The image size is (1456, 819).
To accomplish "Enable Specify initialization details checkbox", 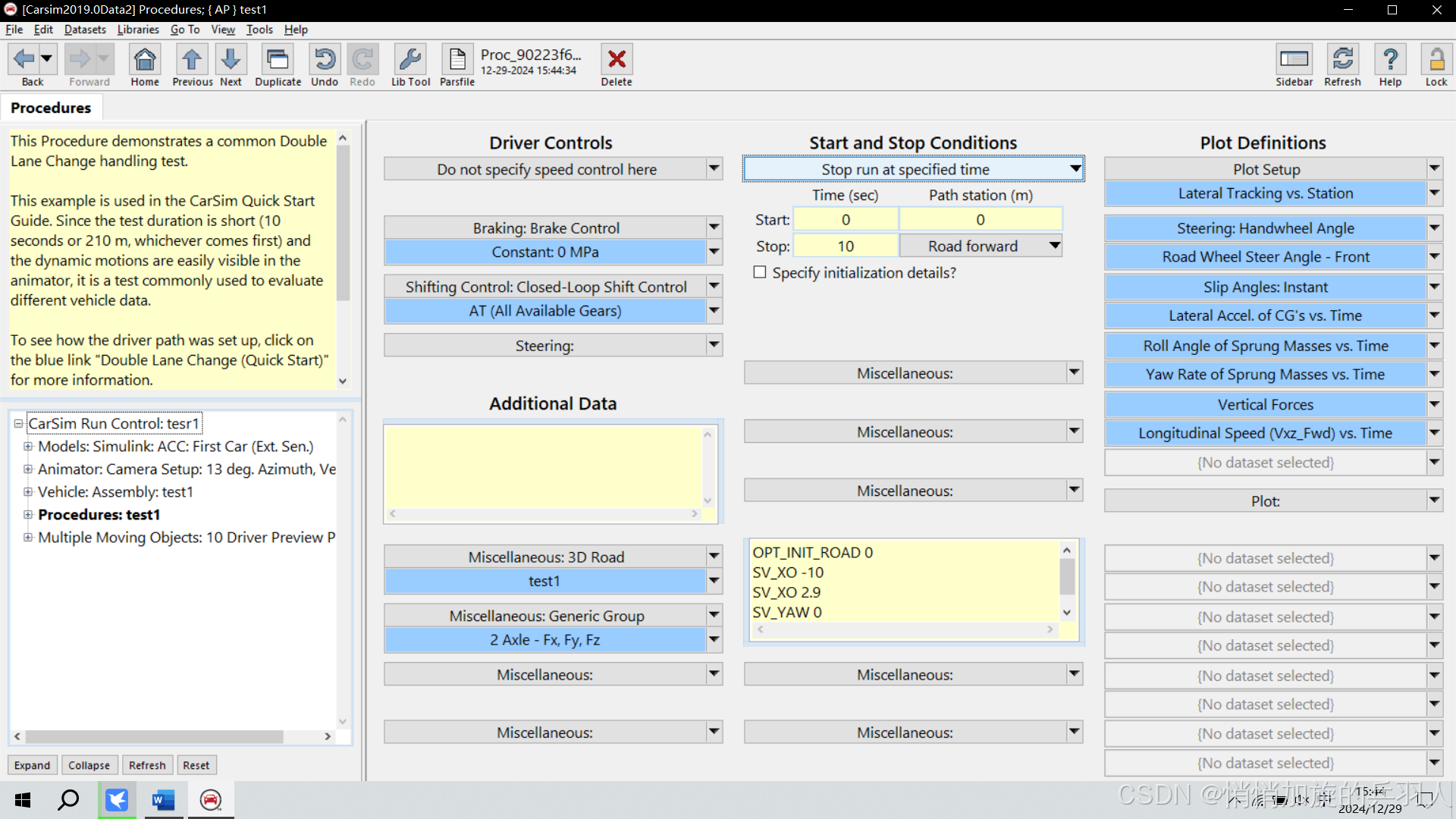I will point(760,272).
